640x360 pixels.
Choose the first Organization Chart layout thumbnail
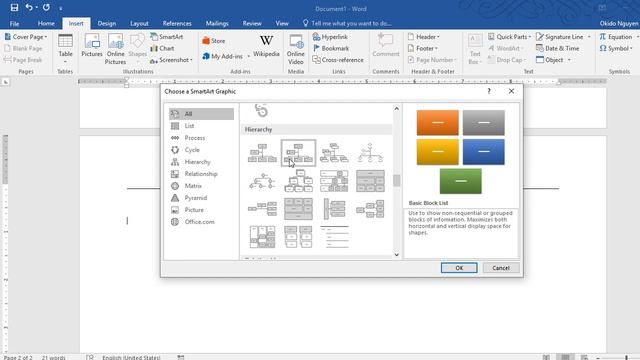(262, 153)
